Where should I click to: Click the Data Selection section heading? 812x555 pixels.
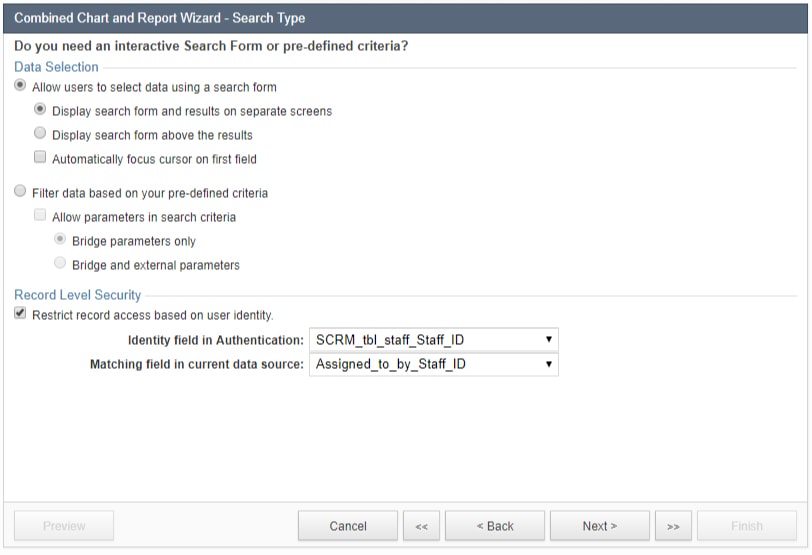pos(56,67)
